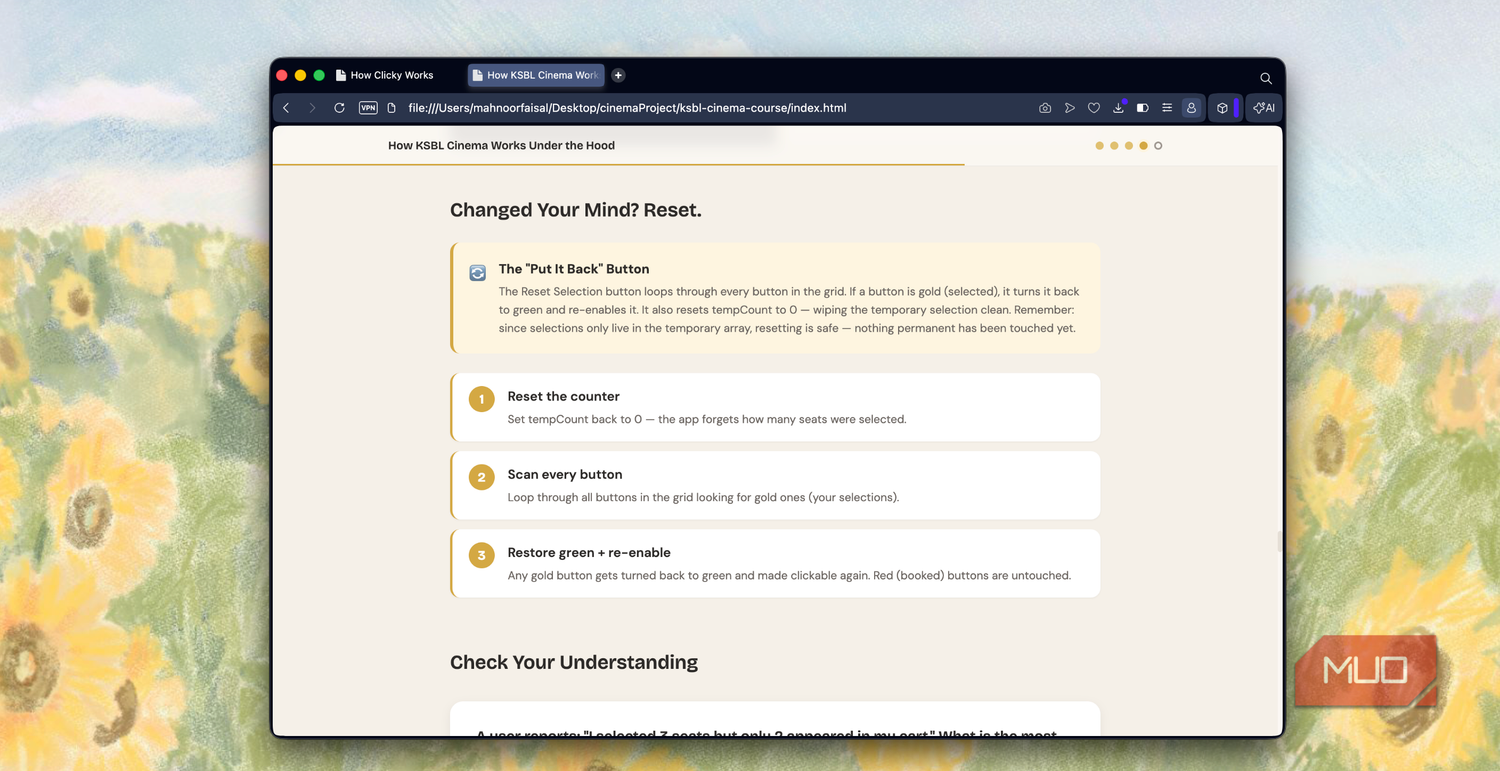Open the AI assistant button
1500x771 pixels.
click(1264, 108)
